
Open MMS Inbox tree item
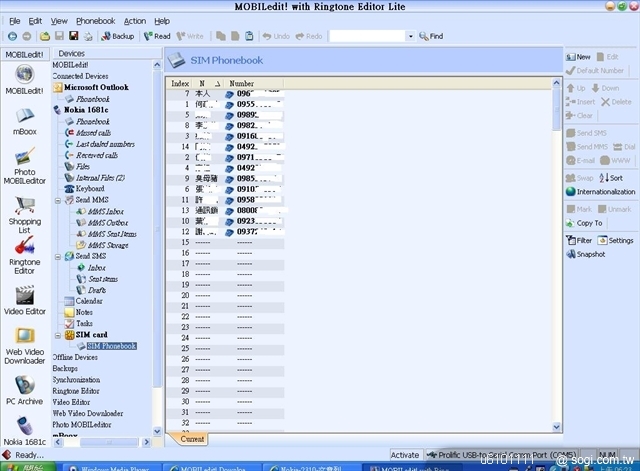(105, 211)
